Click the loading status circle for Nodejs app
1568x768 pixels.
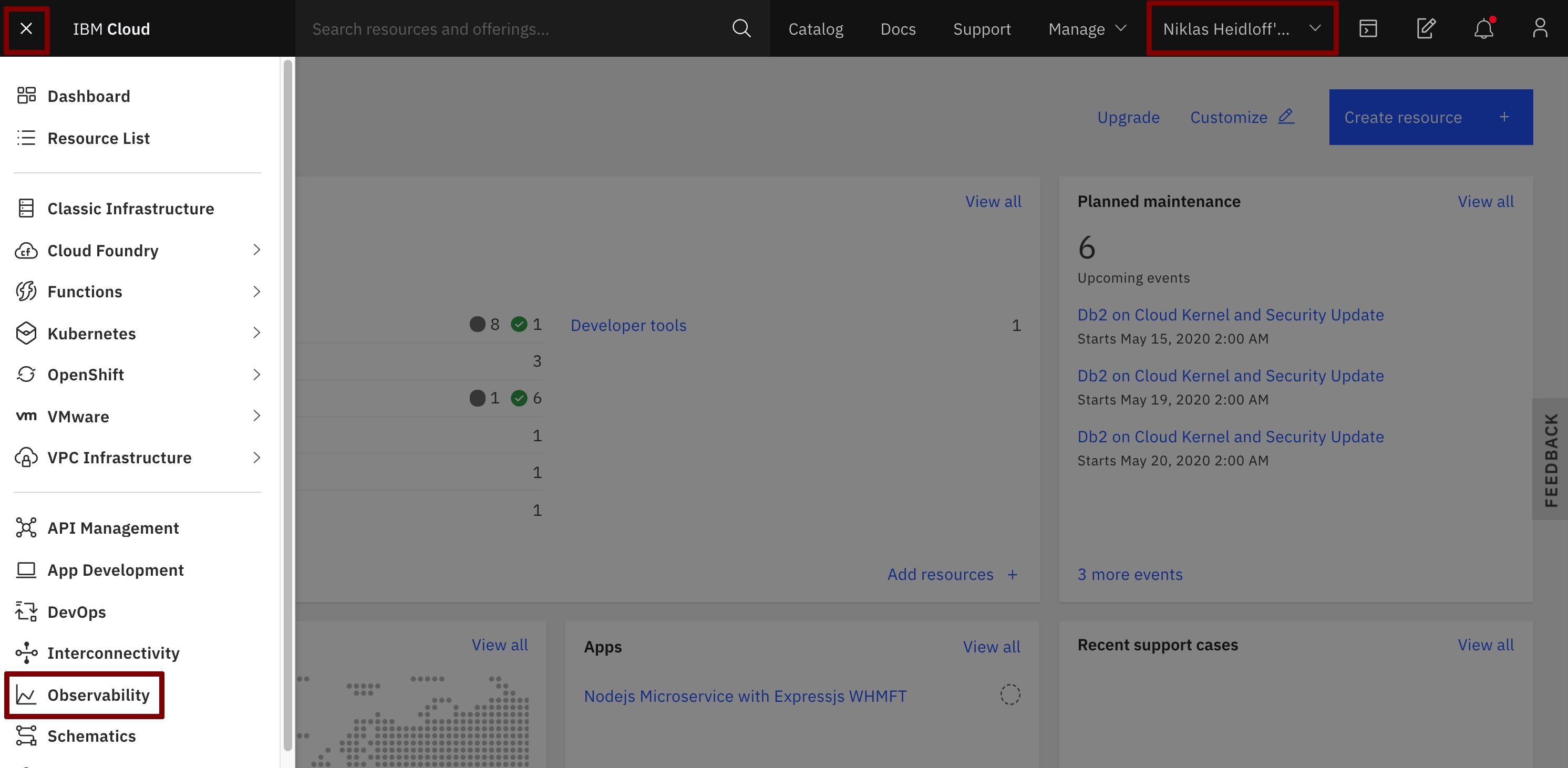1010,694
